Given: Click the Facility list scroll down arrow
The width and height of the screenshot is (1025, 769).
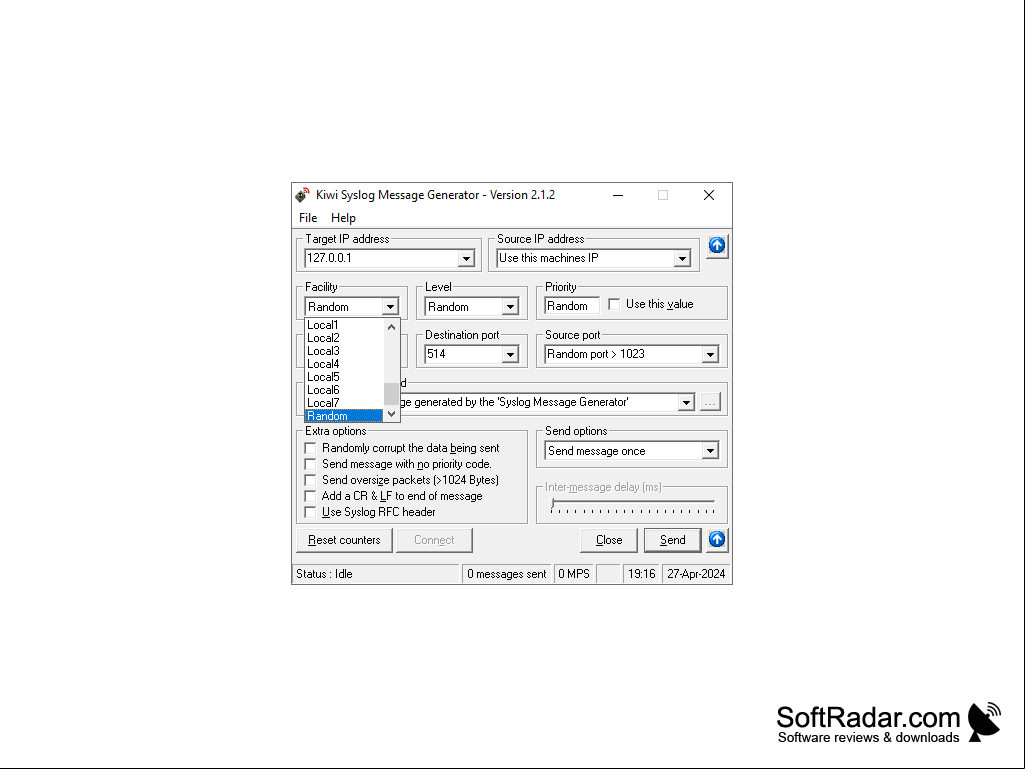Looking at the screenshot, I should (392, 414).
